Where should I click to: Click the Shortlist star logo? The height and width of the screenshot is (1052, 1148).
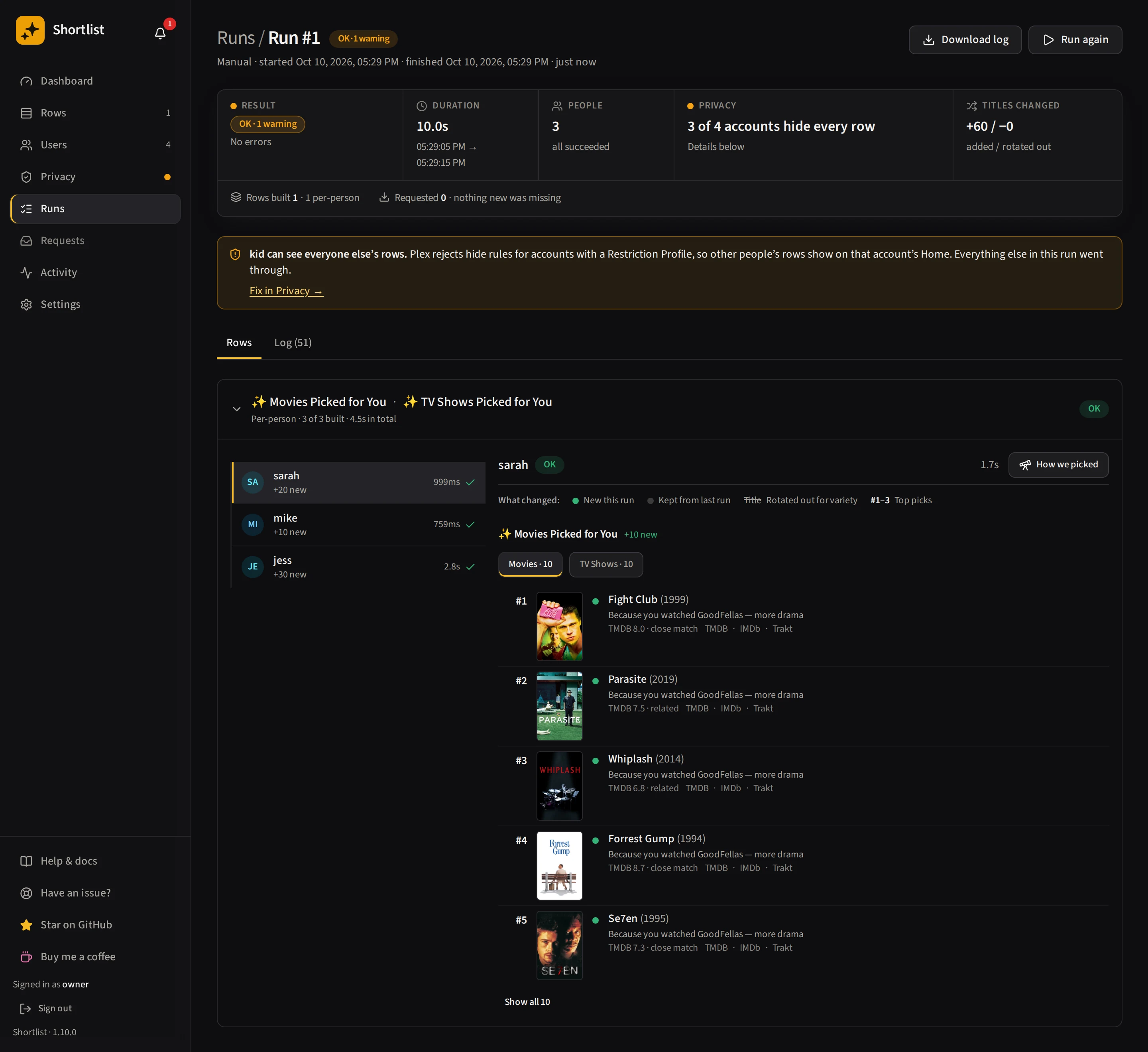point(30,30)
